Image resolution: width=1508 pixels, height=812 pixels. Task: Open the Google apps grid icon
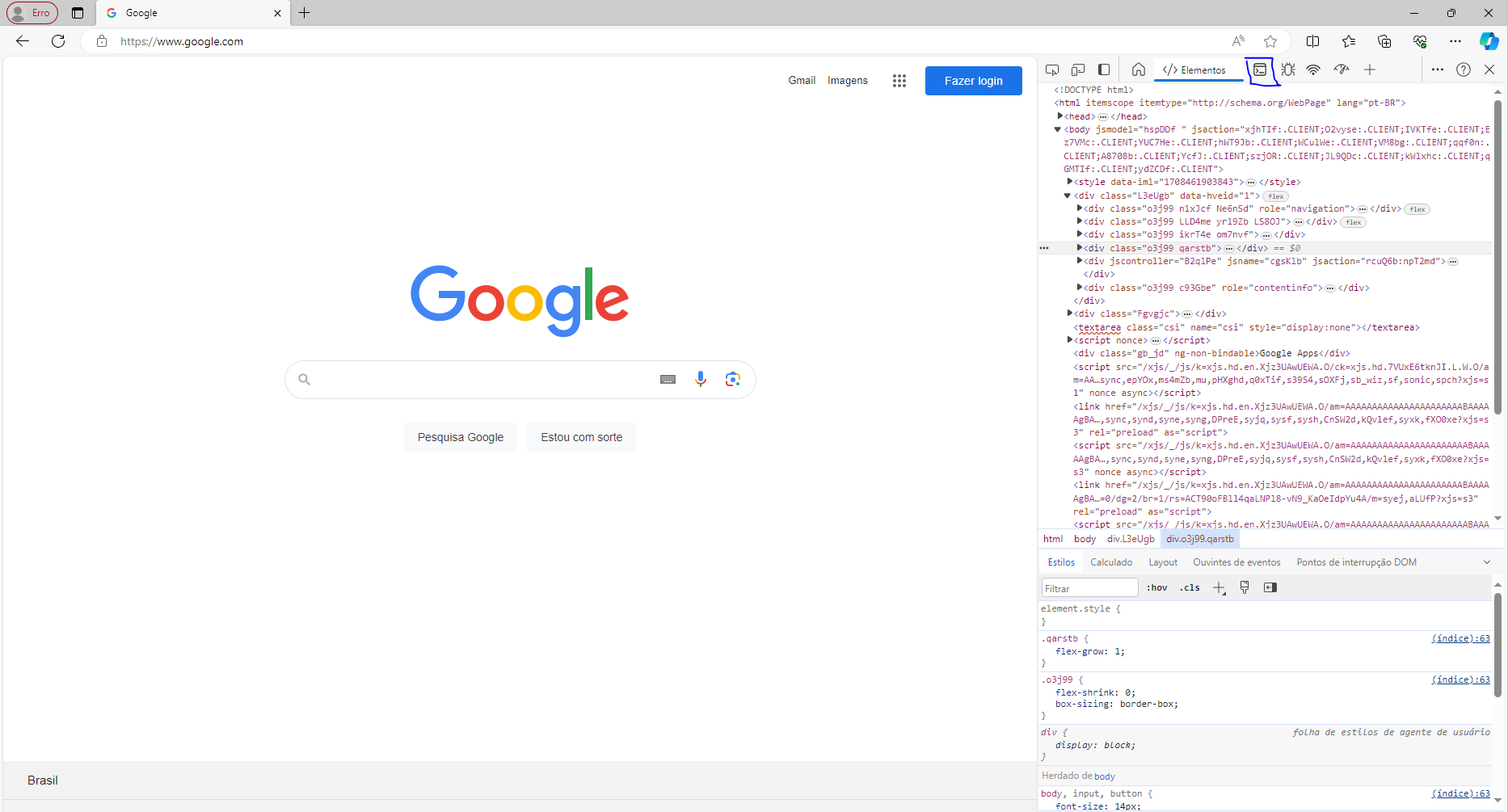[x=899, y=81]
